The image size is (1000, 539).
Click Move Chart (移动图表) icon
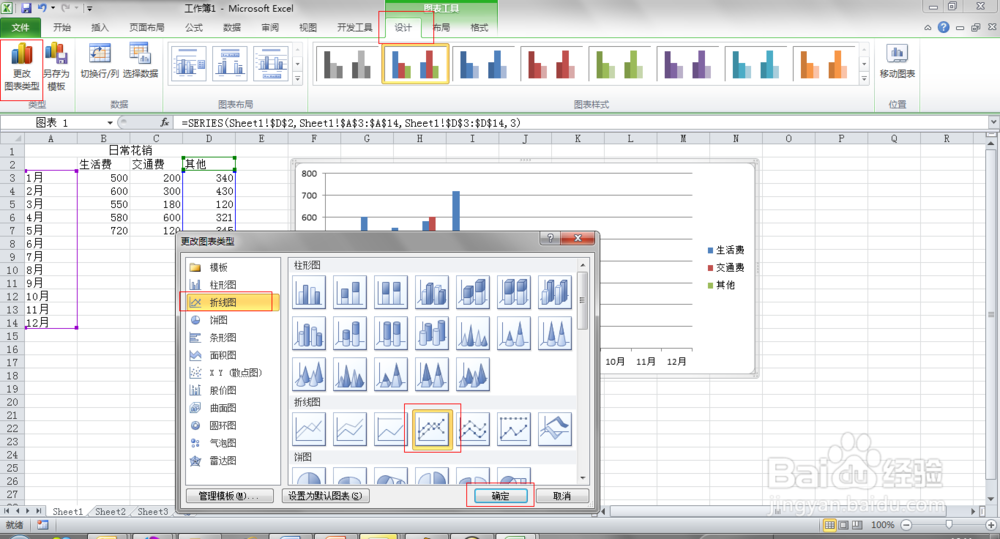click(897, 61)
